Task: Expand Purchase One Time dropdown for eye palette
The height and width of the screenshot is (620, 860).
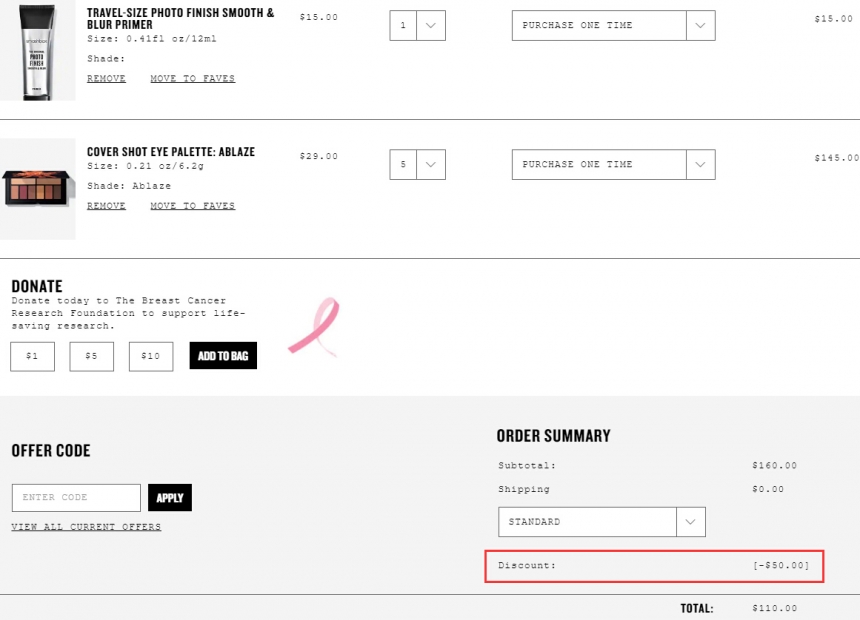Action: (x=613, y=165)
